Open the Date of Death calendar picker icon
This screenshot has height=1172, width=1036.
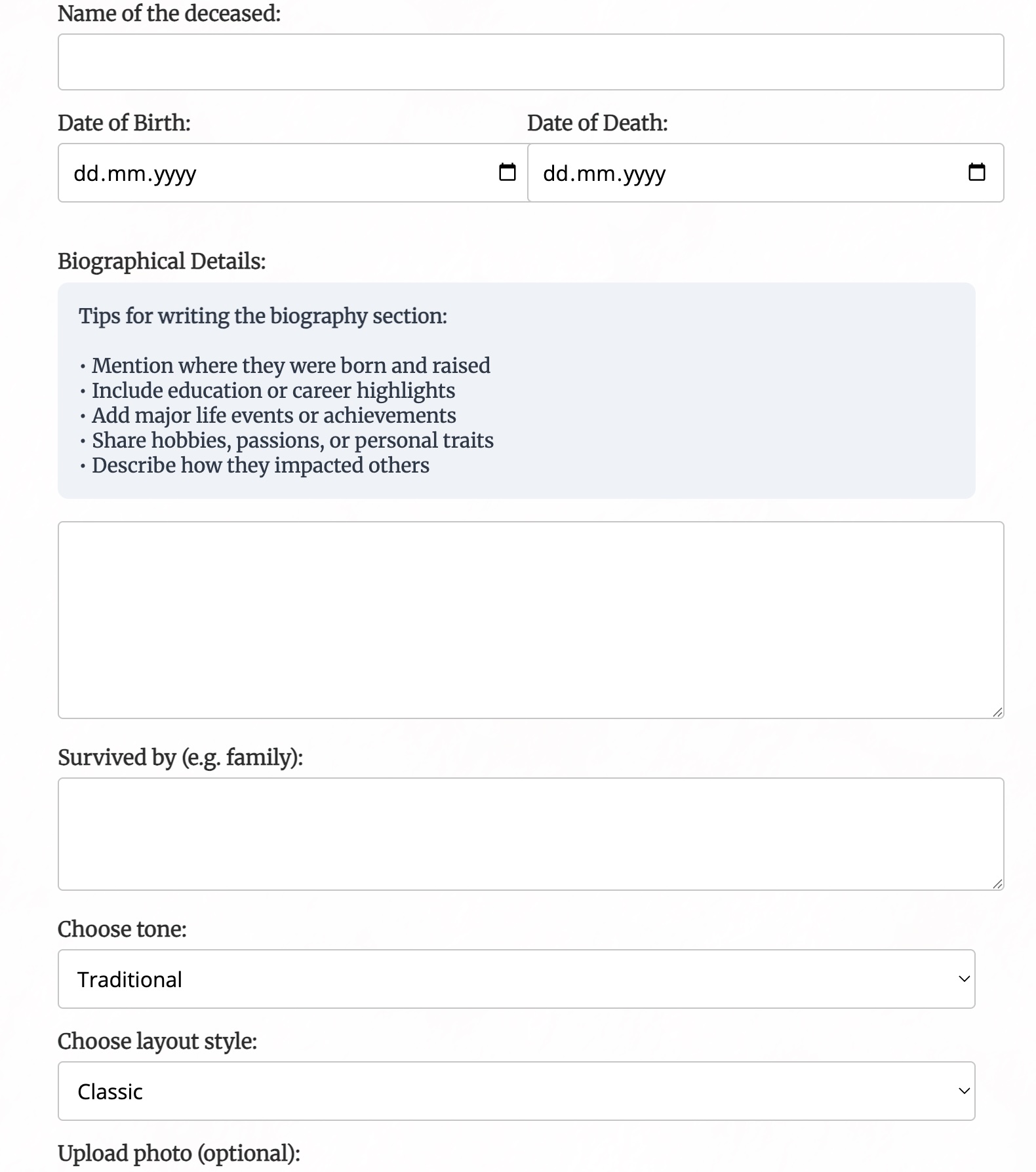tap(977, 172)
